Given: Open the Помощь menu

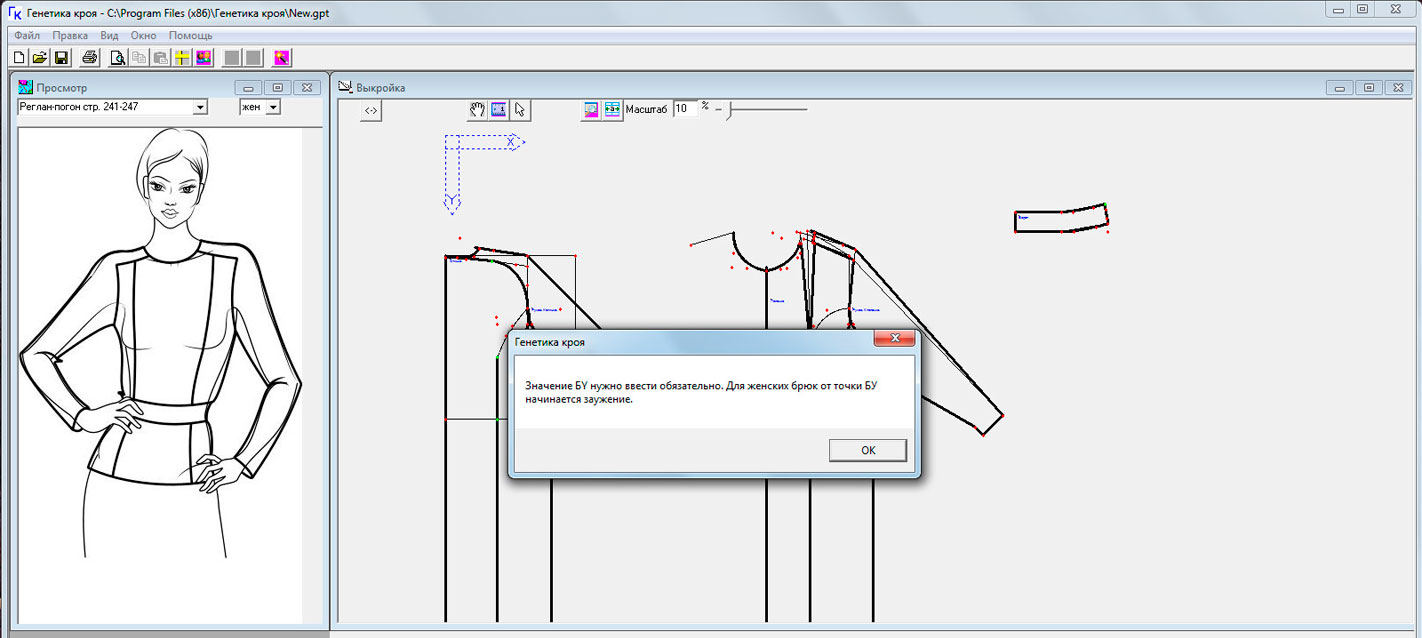Looking at the screenshot, I should tap(190, 35).
